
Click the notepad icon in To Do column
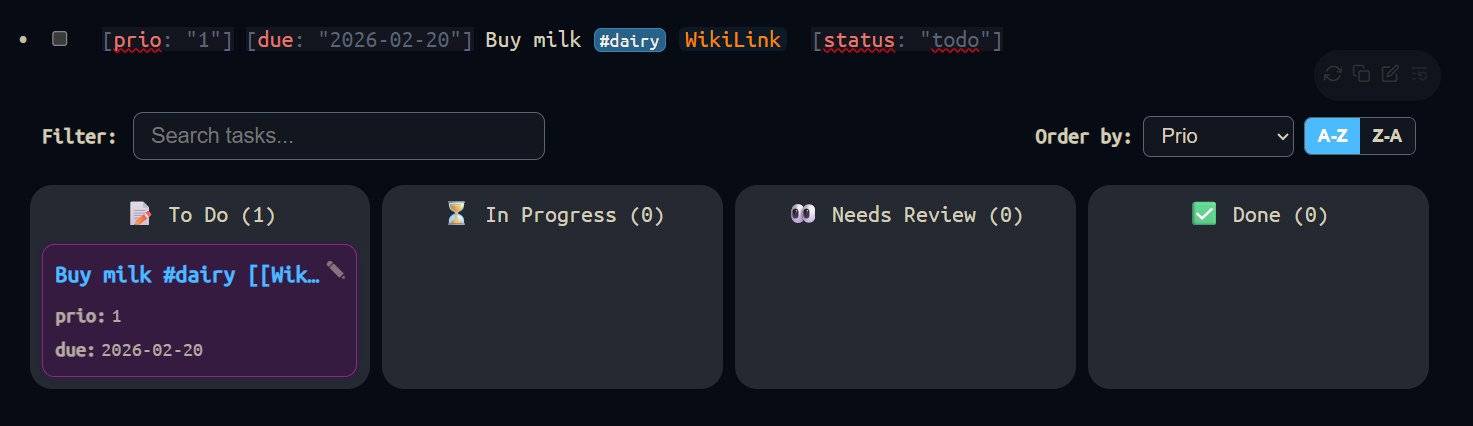(x=140, y=214)
